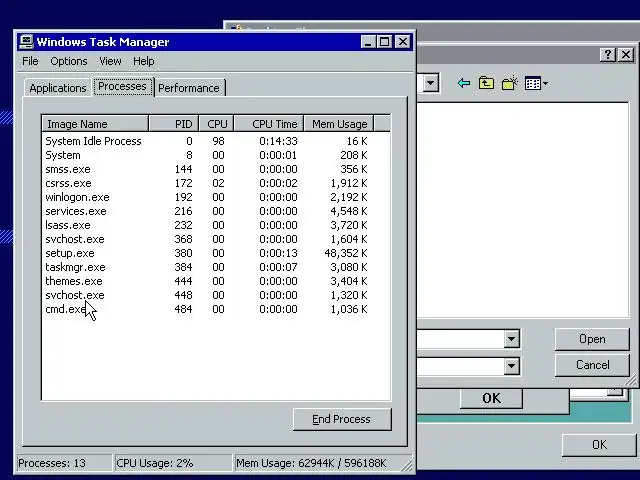Close the Windows Task Manager window

[x=403, y=42]
